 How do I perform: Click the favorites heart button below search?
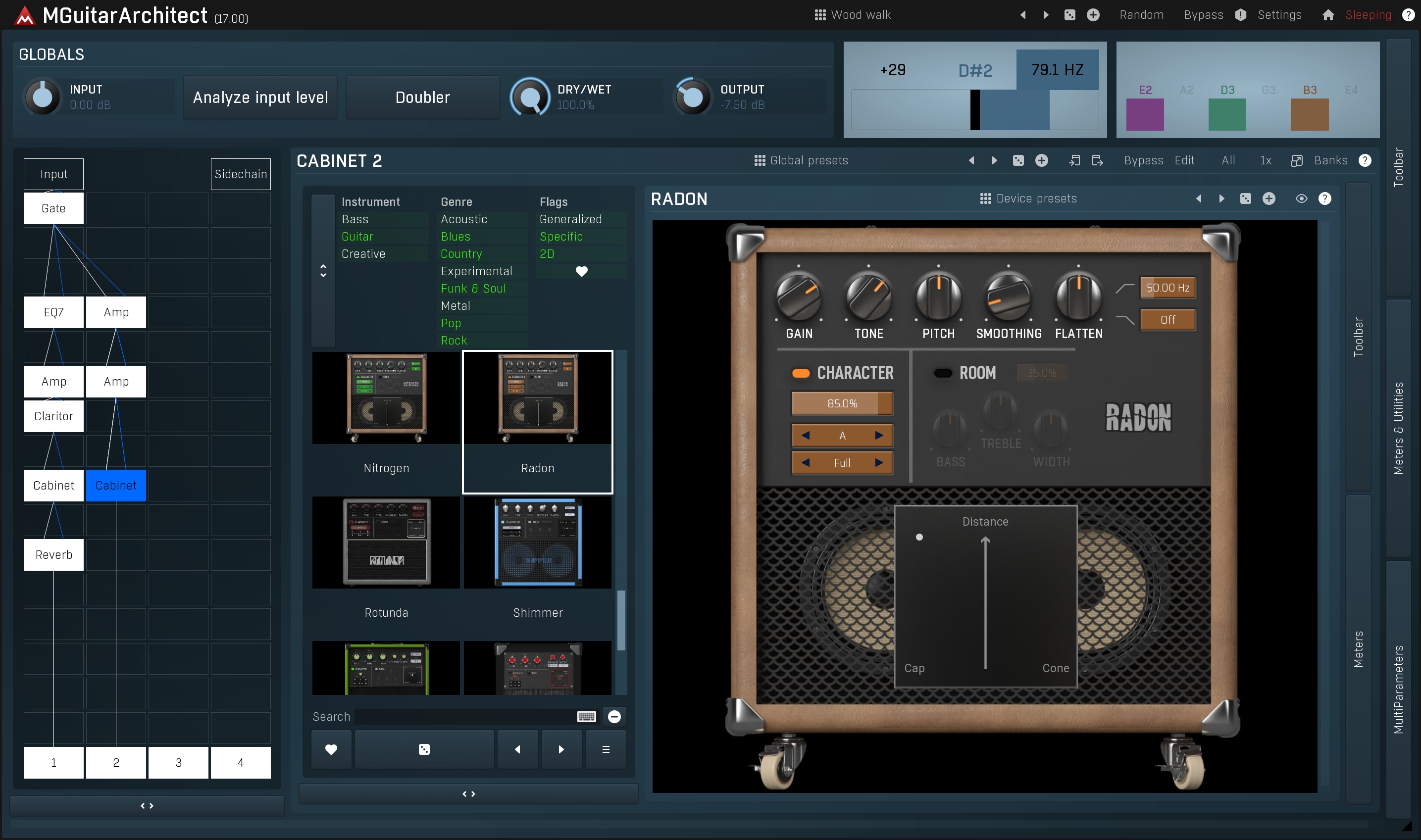[331, 749]
